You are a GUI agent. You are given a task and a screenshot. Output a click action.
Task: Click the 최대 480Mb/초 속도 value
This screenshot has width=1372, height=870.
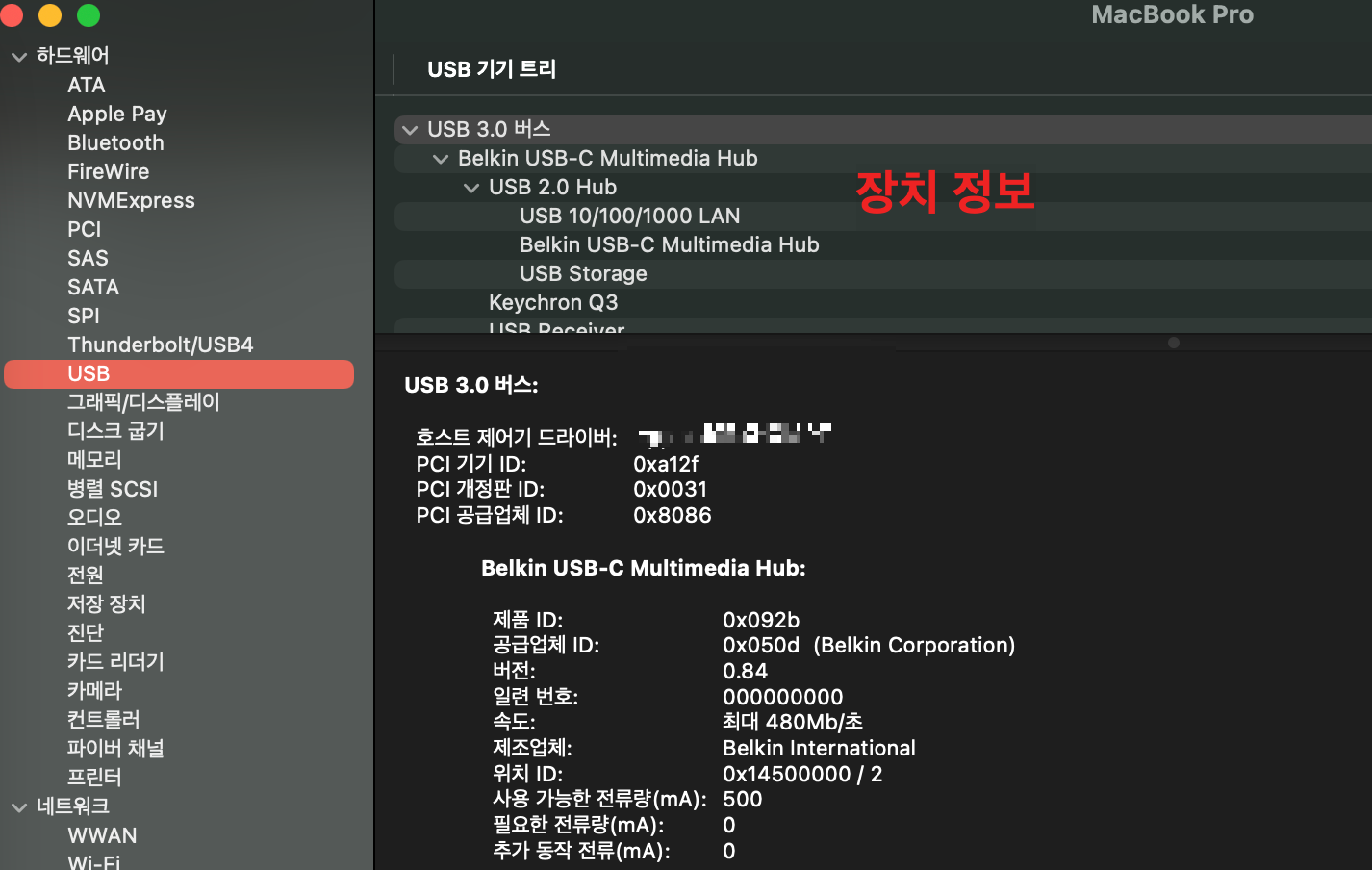point(793,723)
